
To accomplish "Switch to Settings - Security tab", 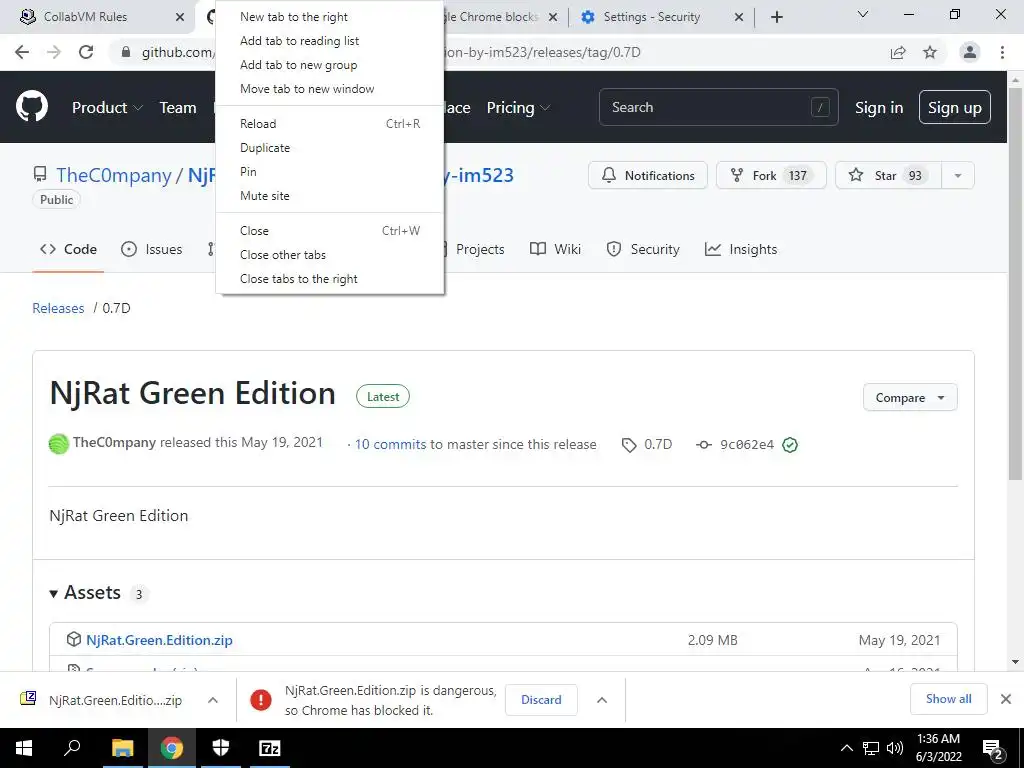I will (x=660, y=17).
